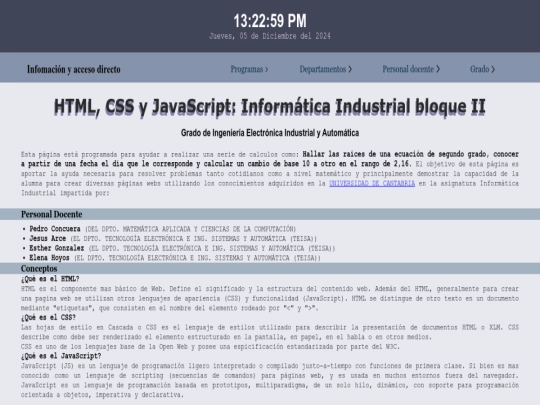Image resolution: width=540 pixels, height=405 pixels.
Task: Click the ¿Qué es el JavaScript? question
Action: pyautogui.click(x=61, y=356)
